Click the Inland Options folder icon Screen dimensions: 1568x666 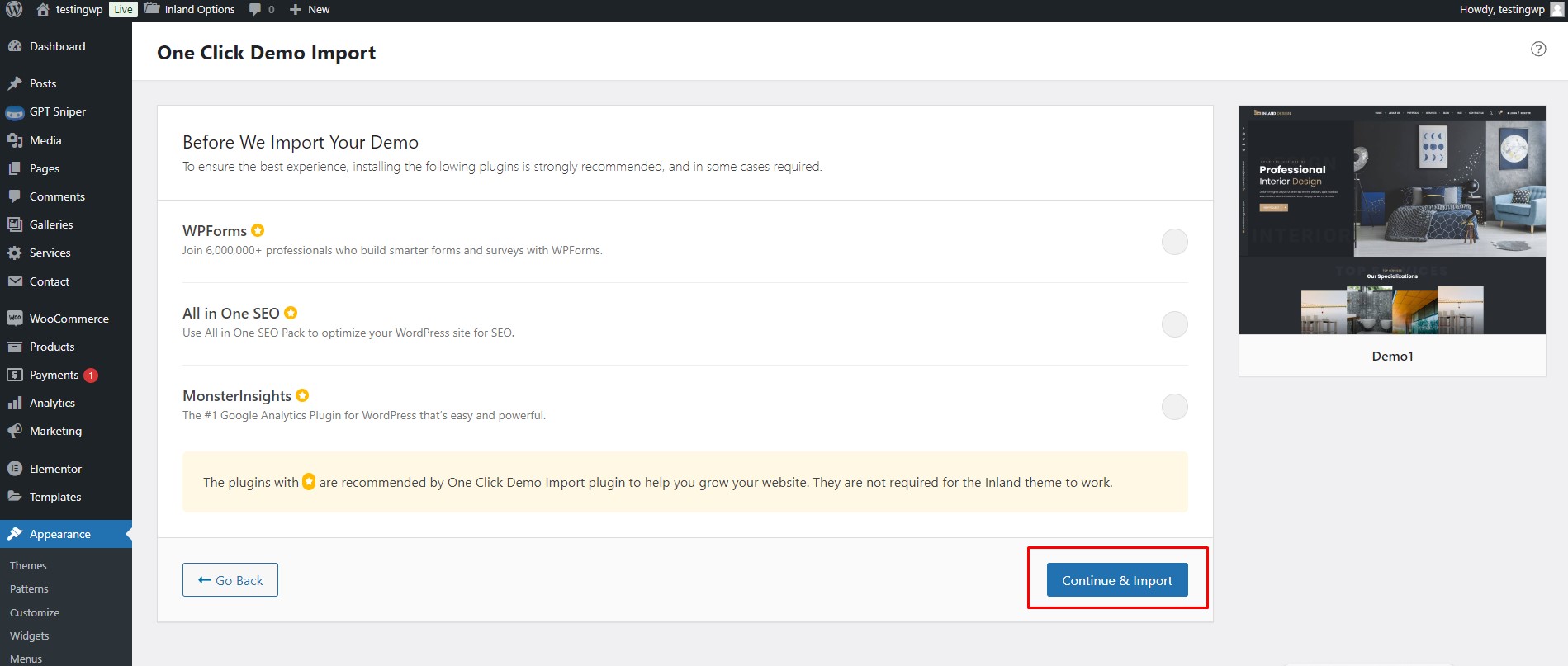pos(152,9)
